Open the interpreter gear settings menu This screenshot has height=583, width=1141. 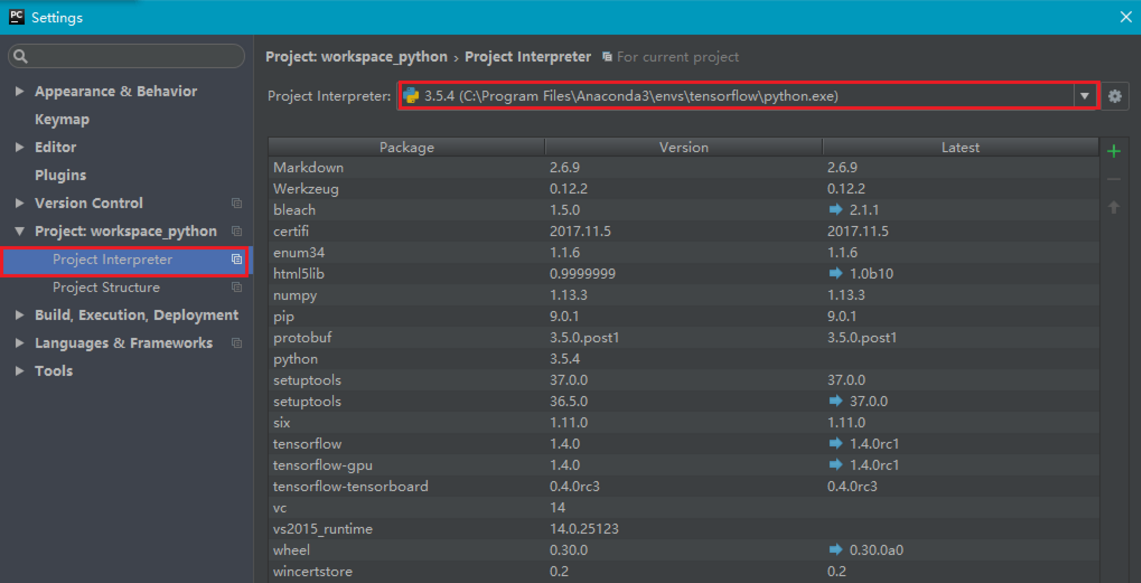(1114, 96)
